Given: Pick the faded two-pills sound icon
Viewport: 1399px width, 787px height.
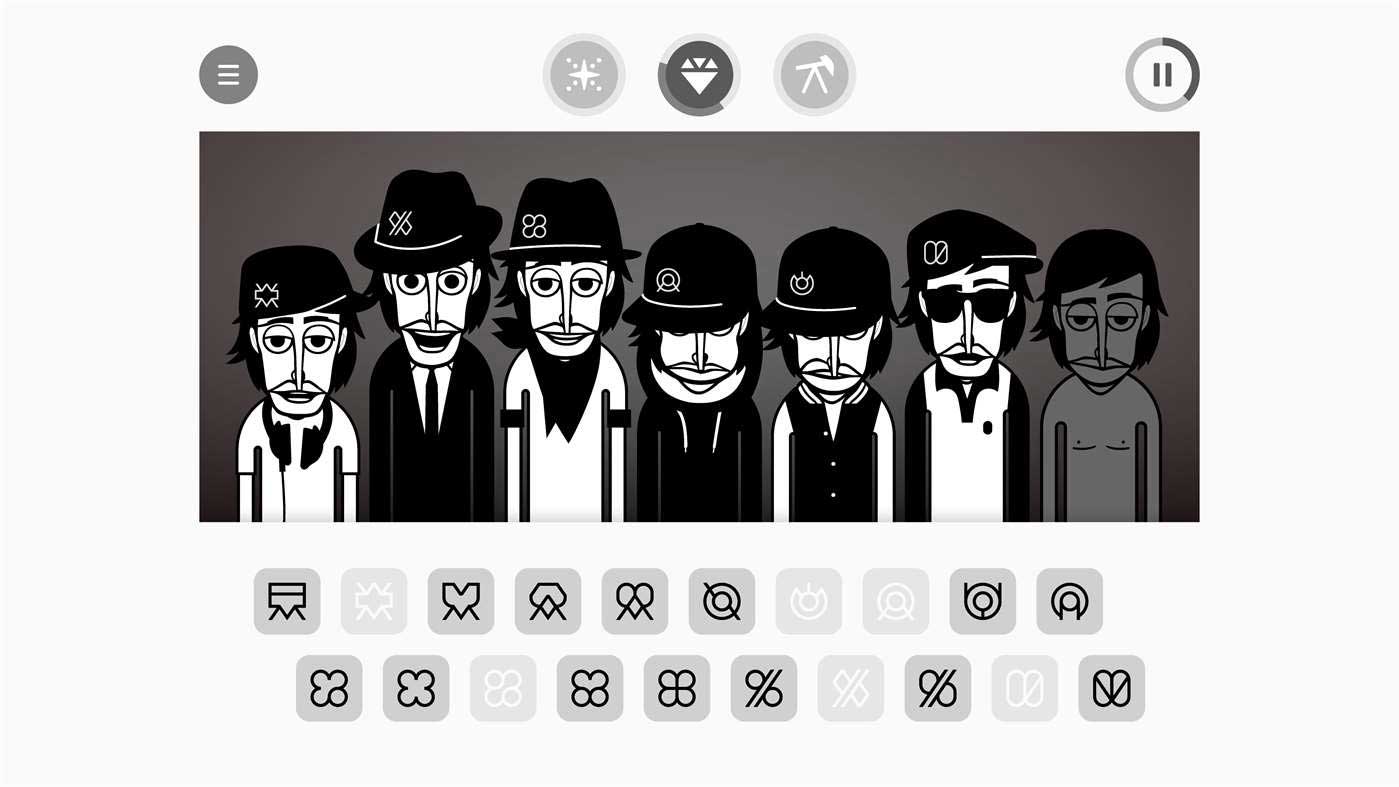Looking at the screenshot, I should (1025, 688).
